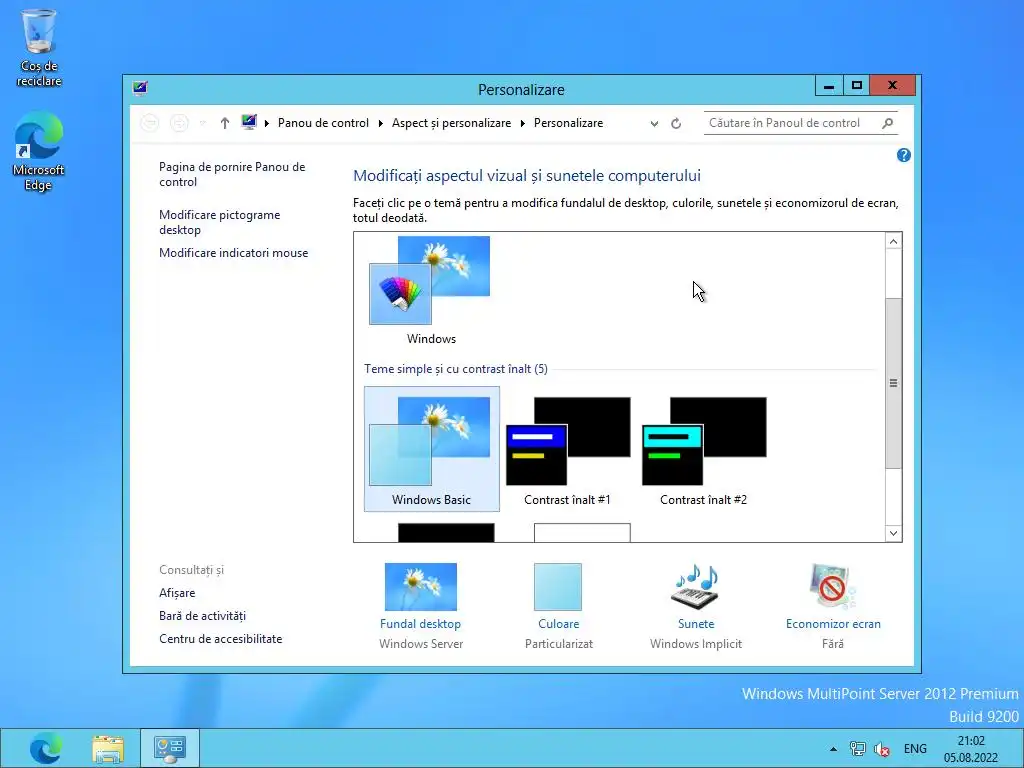Screen dimensions: 1024x768
Task: Open the Afișare link
Action: point(177,593)
